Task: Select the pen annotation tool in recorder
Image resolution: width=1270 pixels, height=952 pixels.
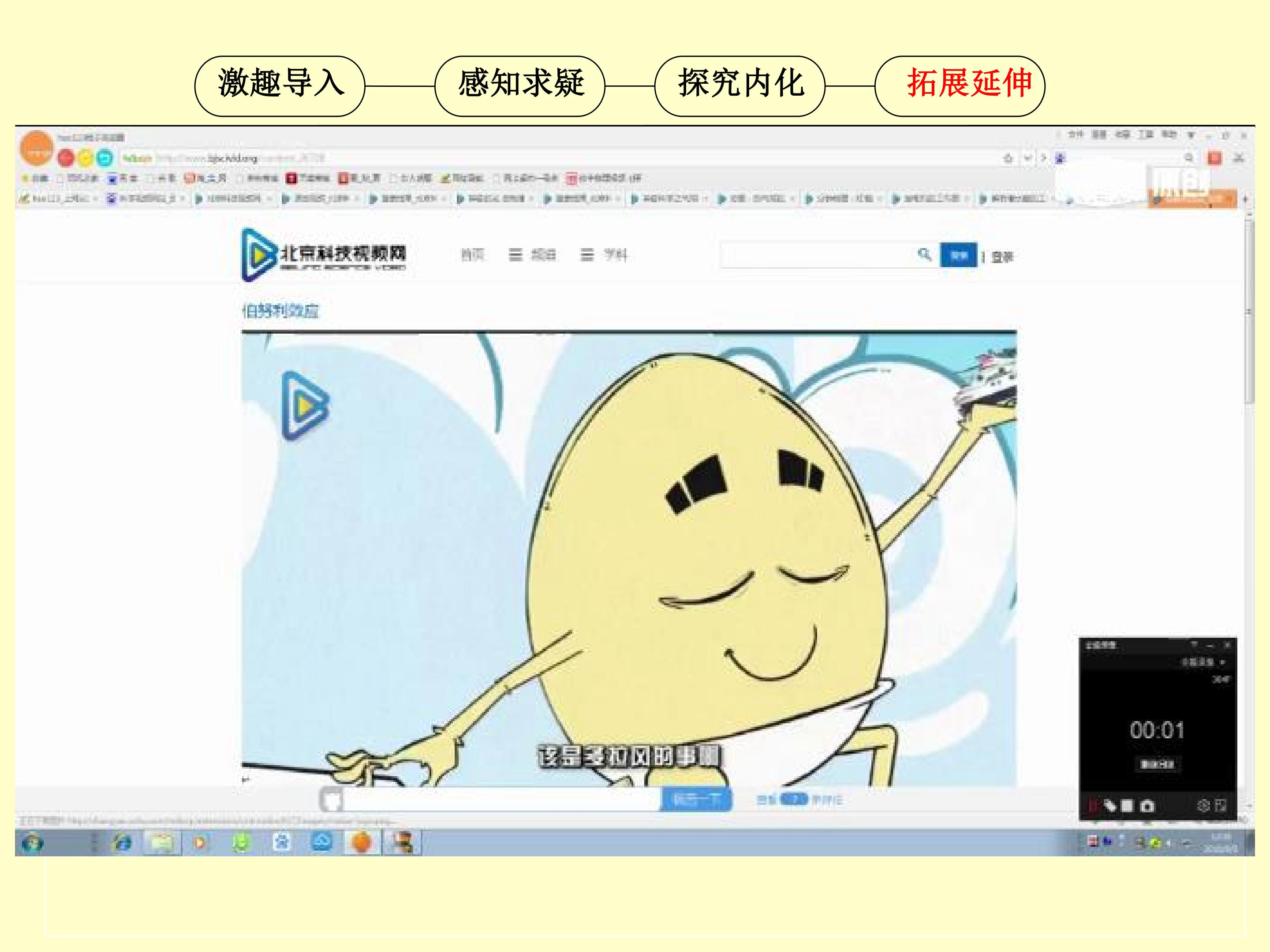Action: (x=1110, y=806)
